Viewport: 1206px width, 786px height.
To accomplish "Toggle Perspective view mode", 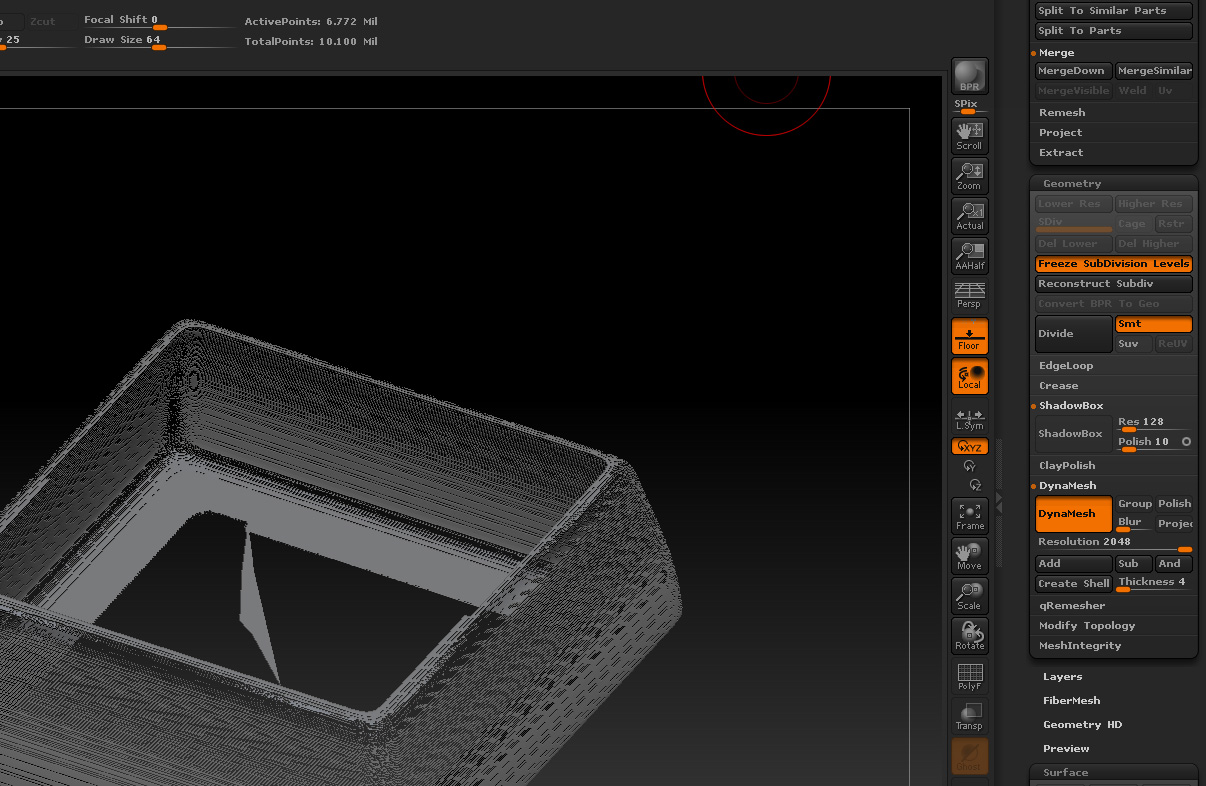I will 968,293.
